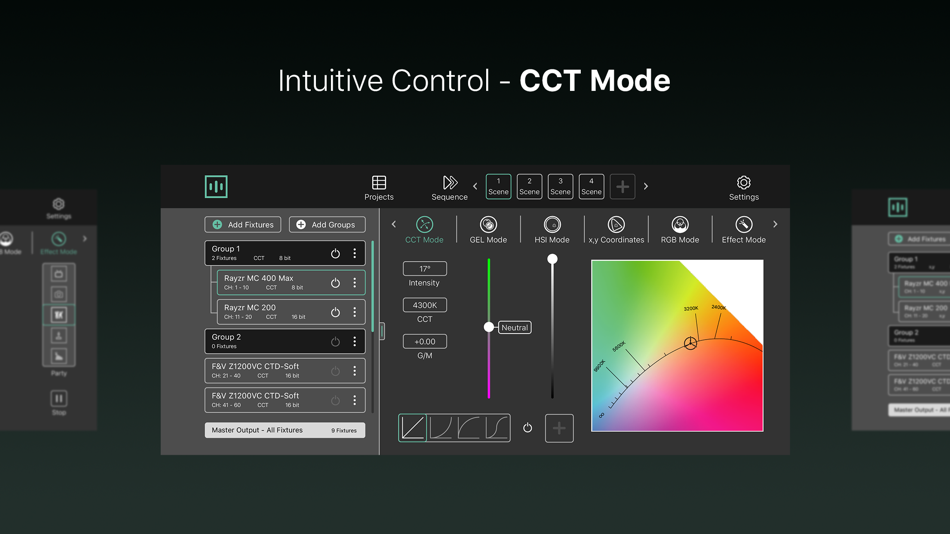Image resolution: width=950 pixels, height=534 pixels.
Task: Toggle power for Group 2
Action: [335, 341]
